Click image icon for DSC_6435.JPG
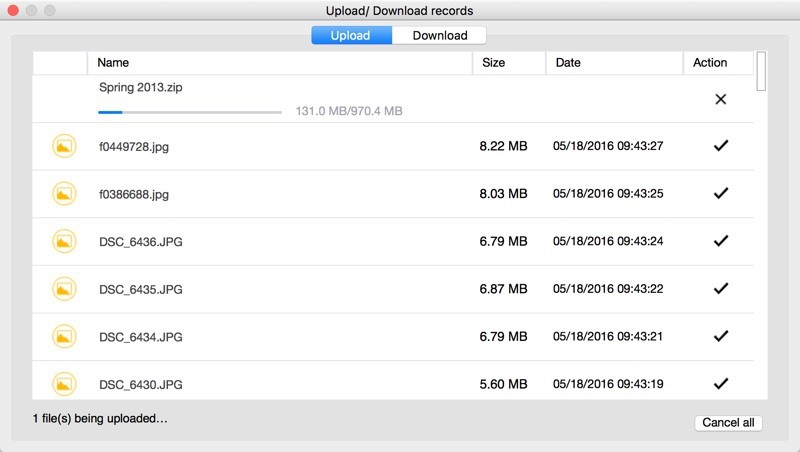 [x=64, y=289]
